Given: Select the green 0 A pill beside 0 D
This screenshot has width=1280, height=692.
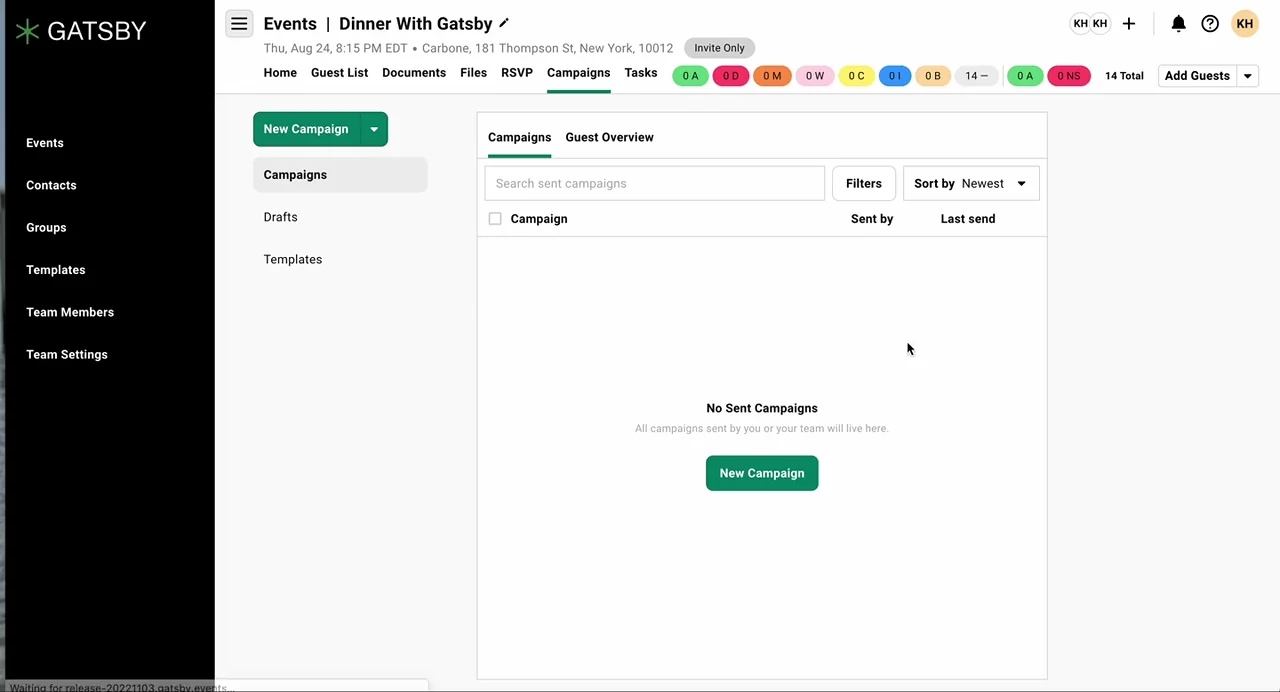Looking at the screenshot, I should tap(690, 76).
